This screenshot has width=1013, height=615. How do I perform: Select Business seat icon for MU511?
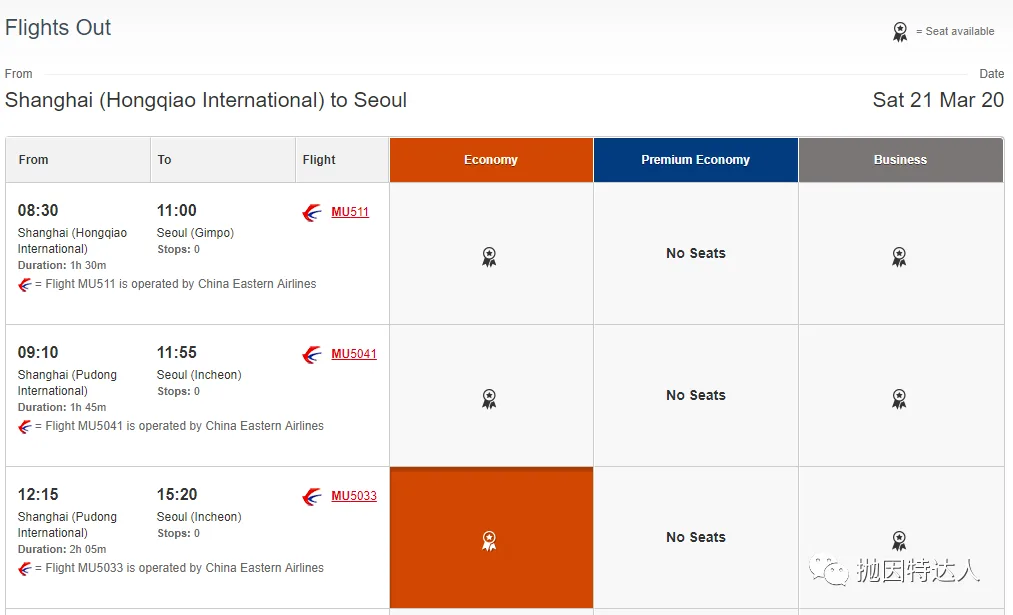click(899, 257)
